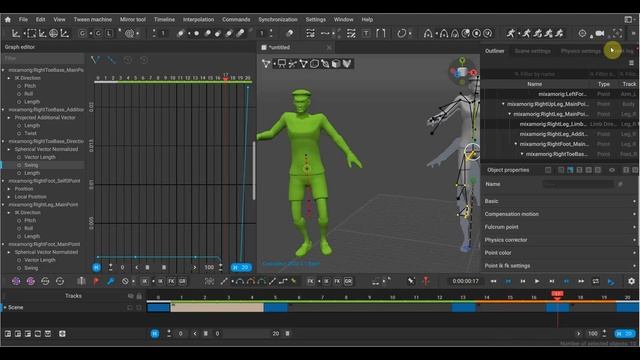Image resolution: width=640 pixels, height=360 pixels.
Task: Open the File menu
Action: pyautogui.click(x=23, y=19)
